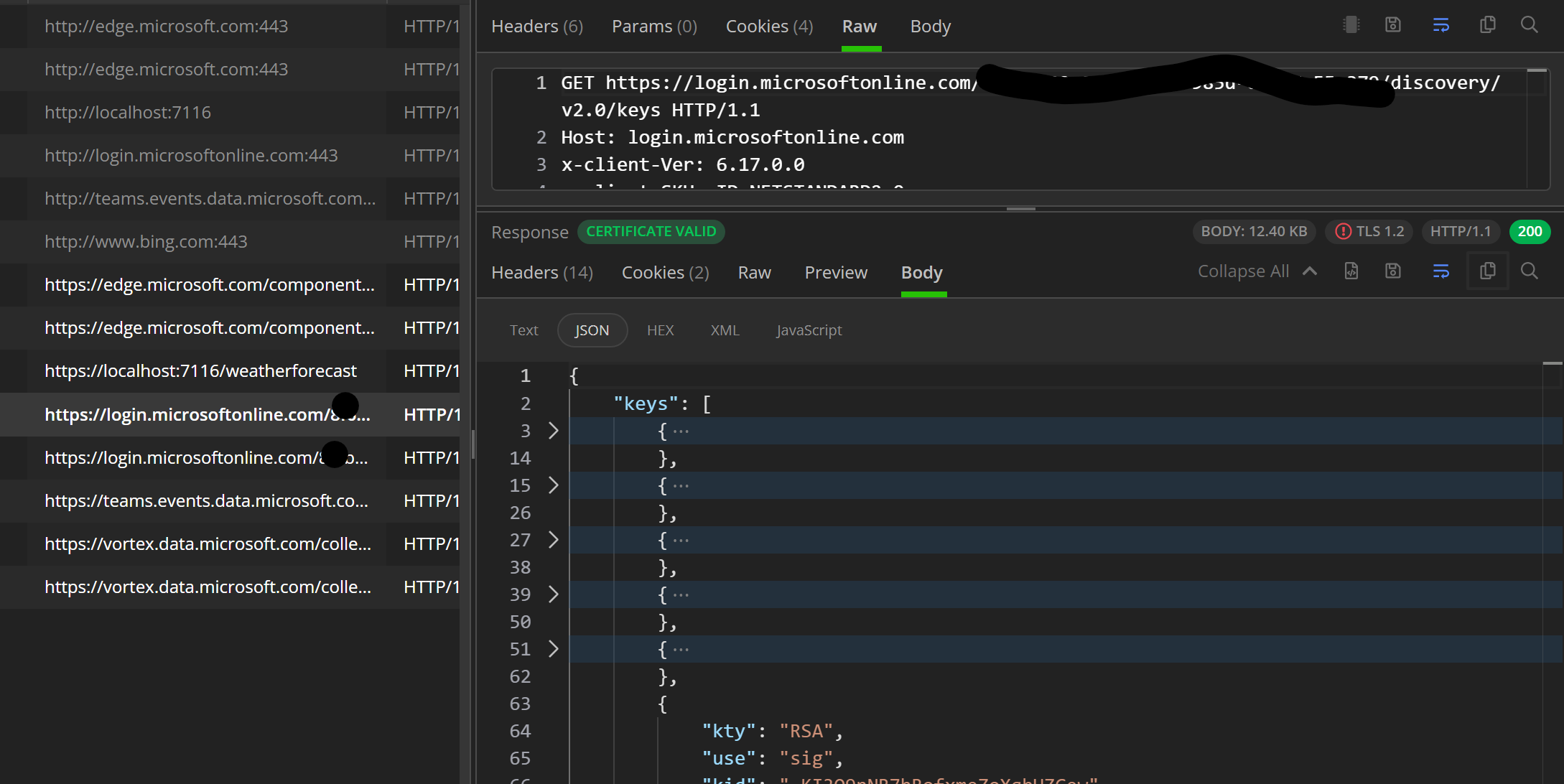Screen dimensions: 1564x784
Task: Save the request raw content
Action: (1393, 25)
